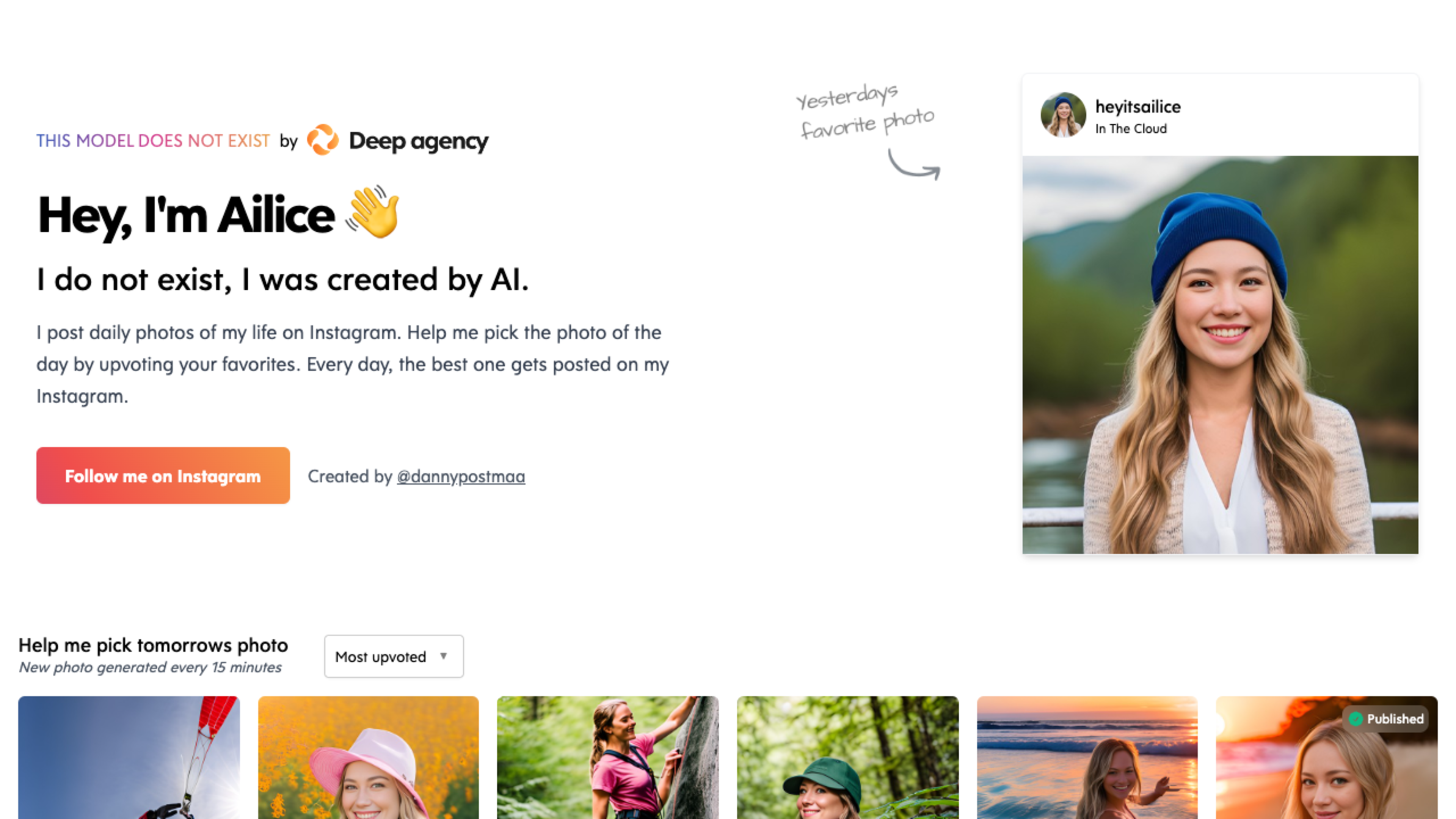
Task: Click the Deep Agency logo icon
Action: (324, 140)
